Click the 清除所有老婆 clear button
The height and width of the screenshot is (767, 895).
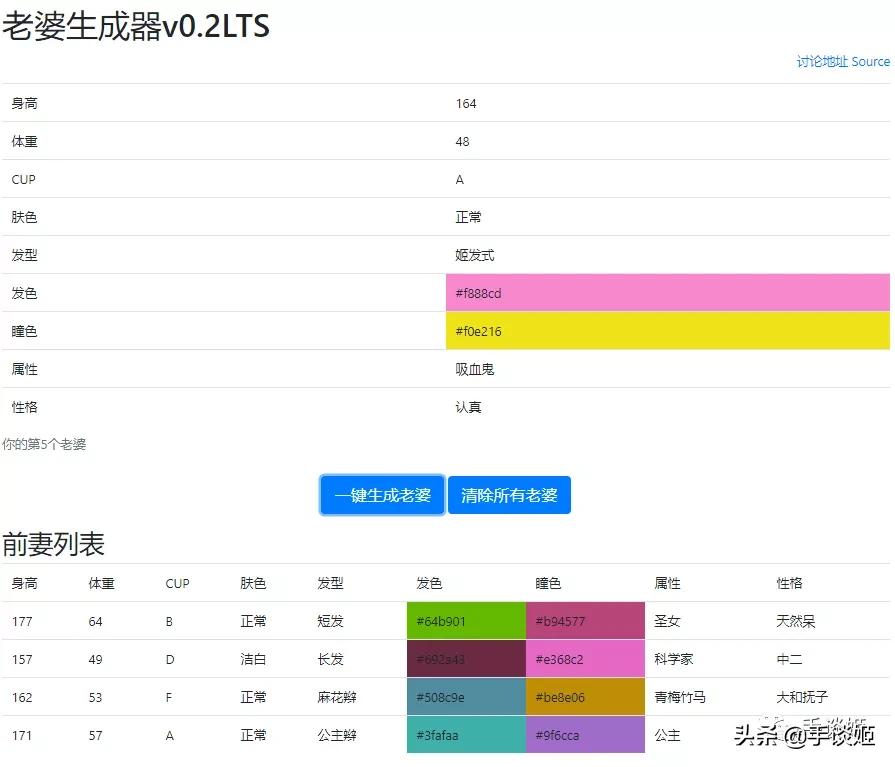510,494
